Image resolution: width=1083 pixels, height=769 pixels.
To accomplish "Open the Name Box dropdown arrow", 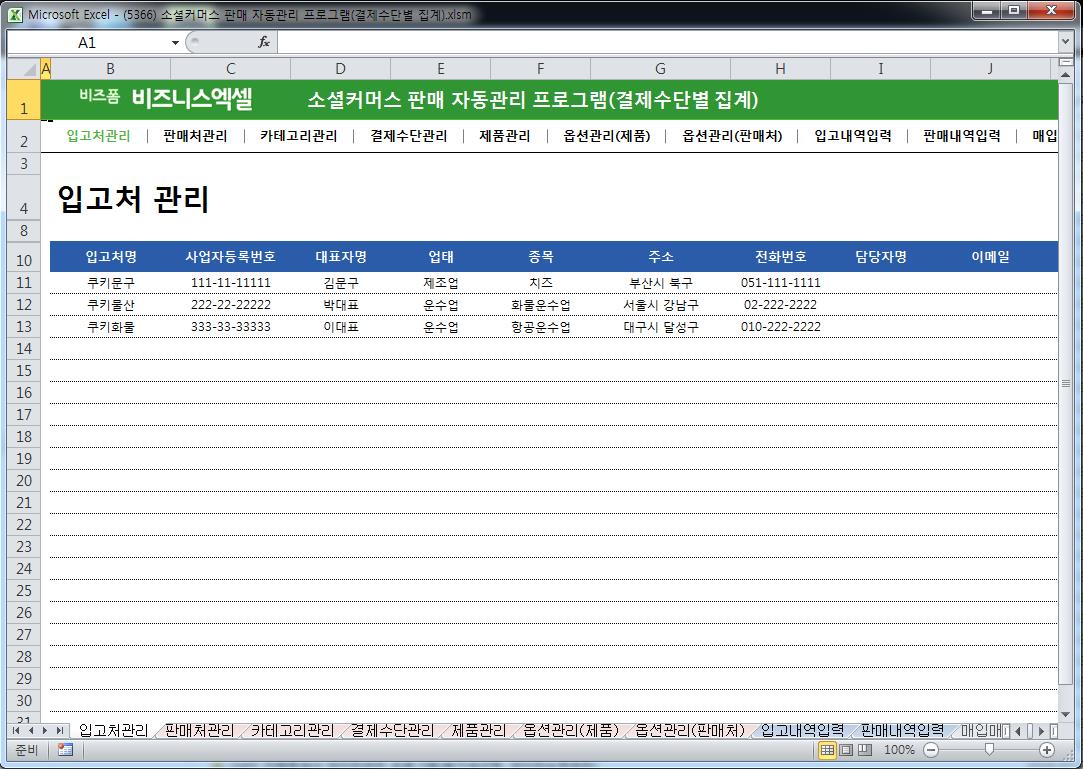I will pyautogui.click(x=175, y=43).
